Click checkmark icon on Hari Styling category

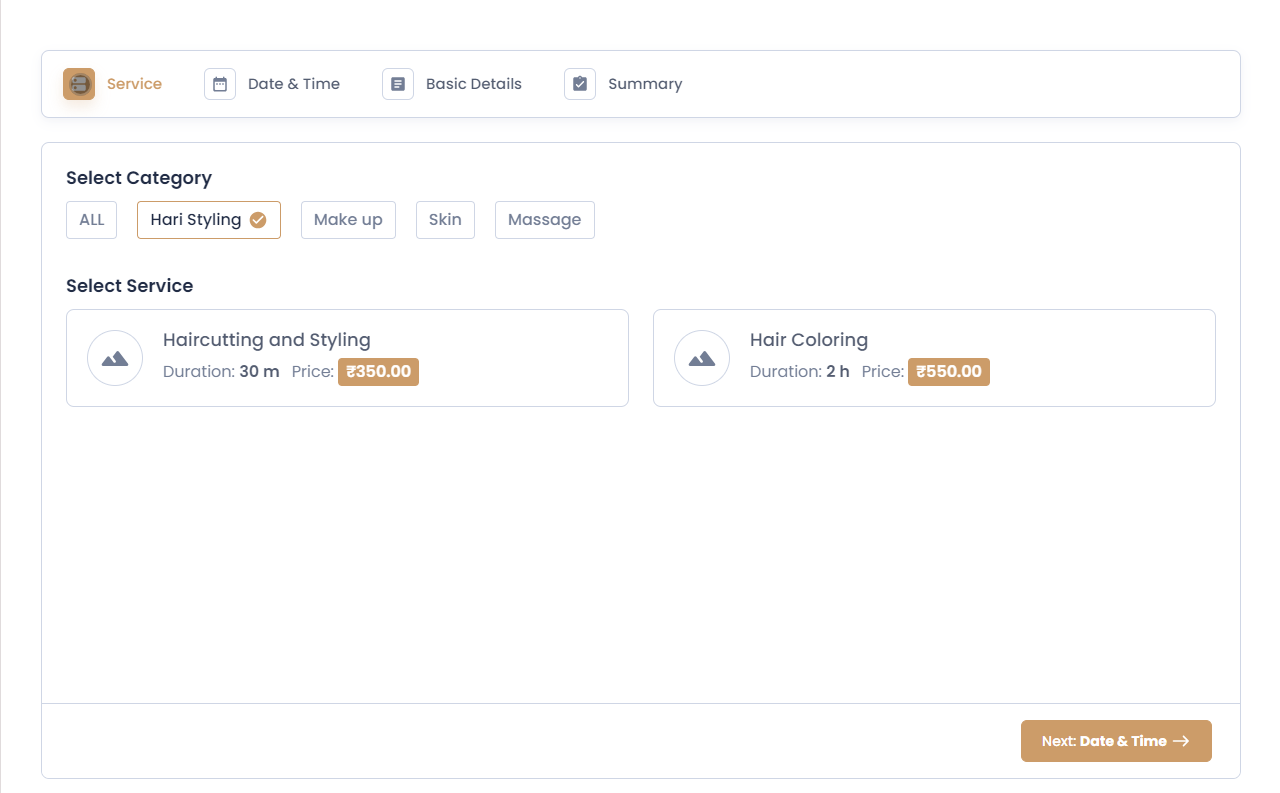point(258,220)
